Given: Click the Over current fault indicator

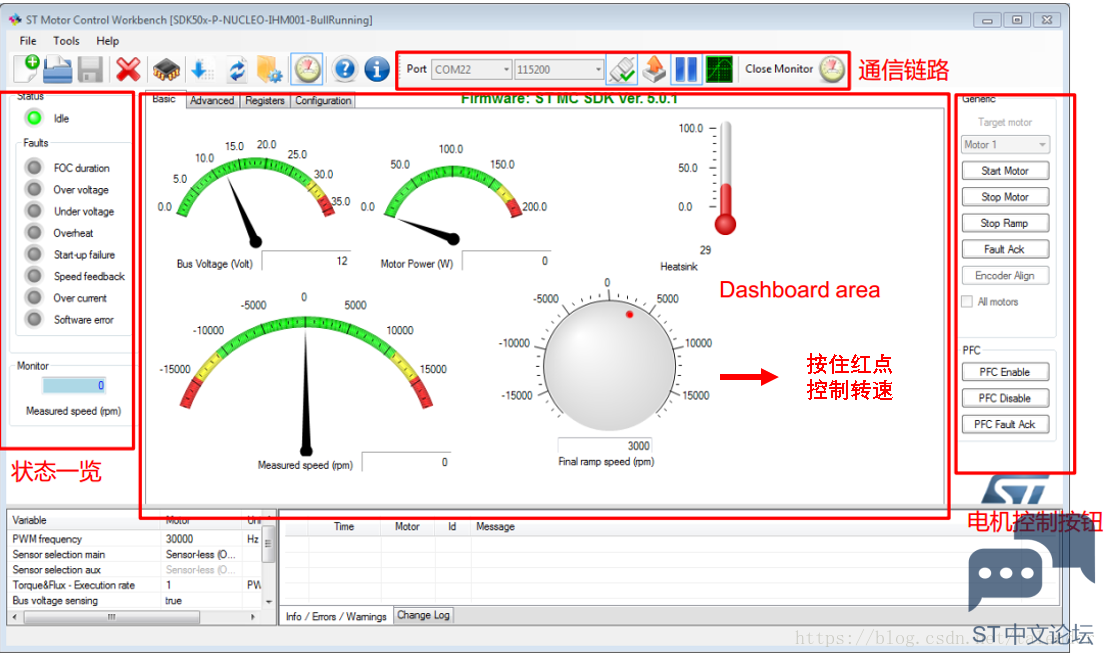Looking at the screenshot, I should tap(34, 298).
